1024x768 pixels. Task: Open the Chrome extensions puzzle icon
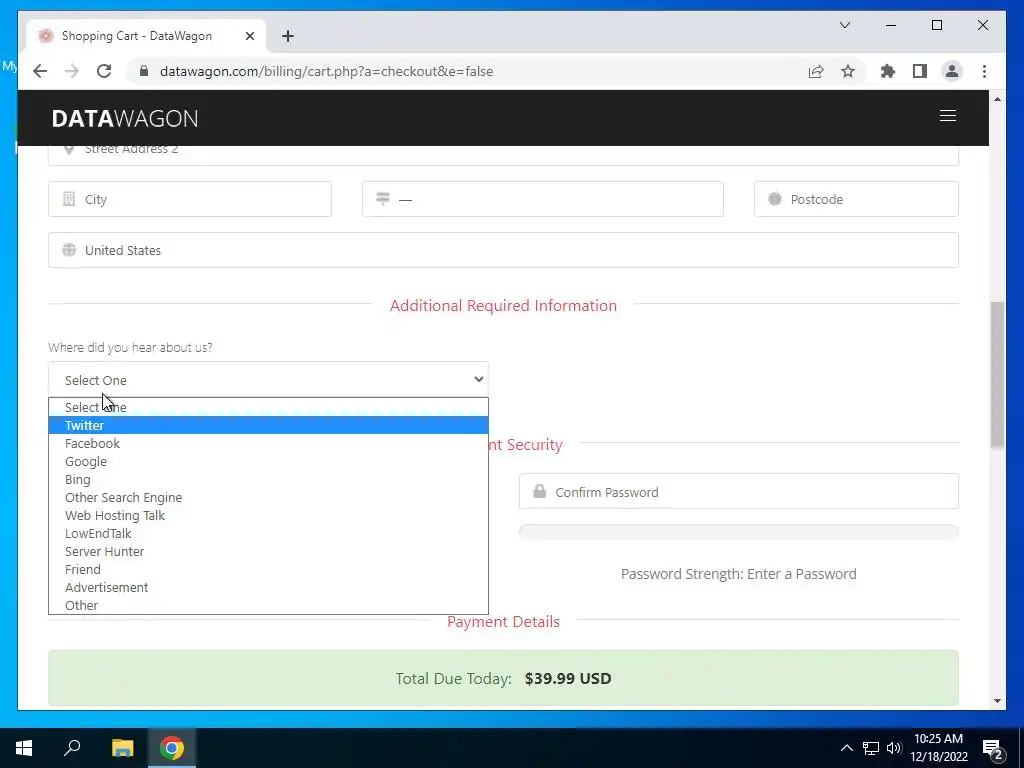coord(888,71)
